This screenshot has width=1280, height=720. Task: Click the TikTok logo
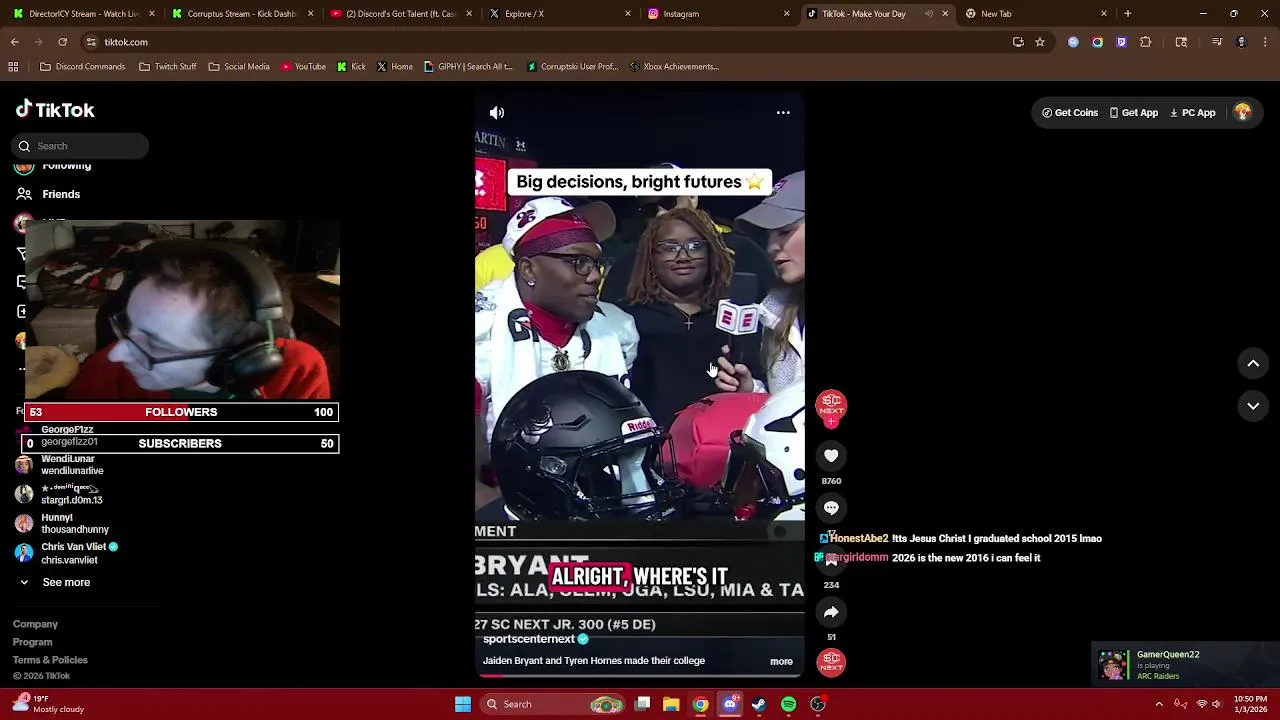point(55,110)
